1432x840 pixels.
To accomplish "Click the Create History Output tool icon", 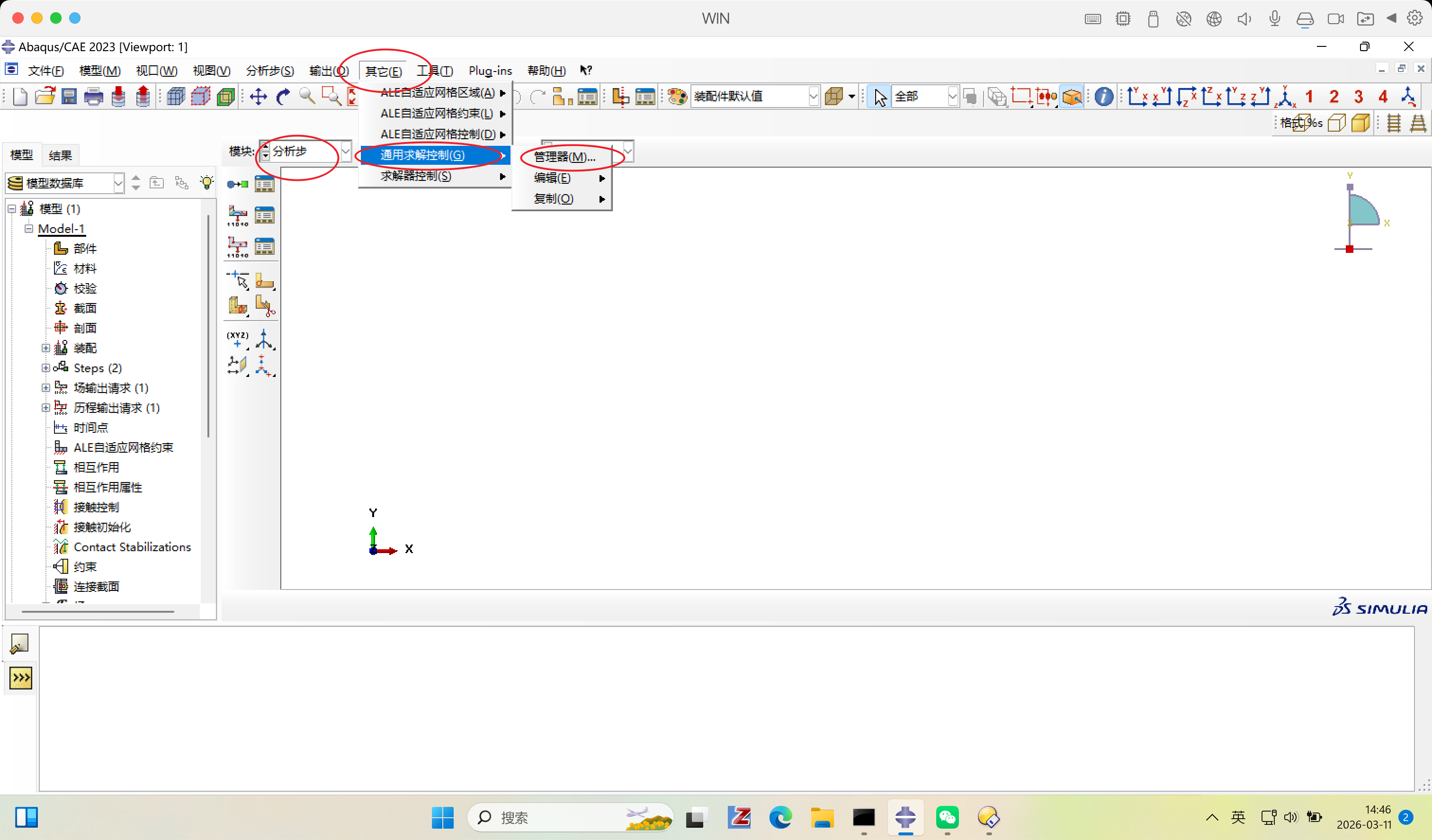I will point(238,247).
